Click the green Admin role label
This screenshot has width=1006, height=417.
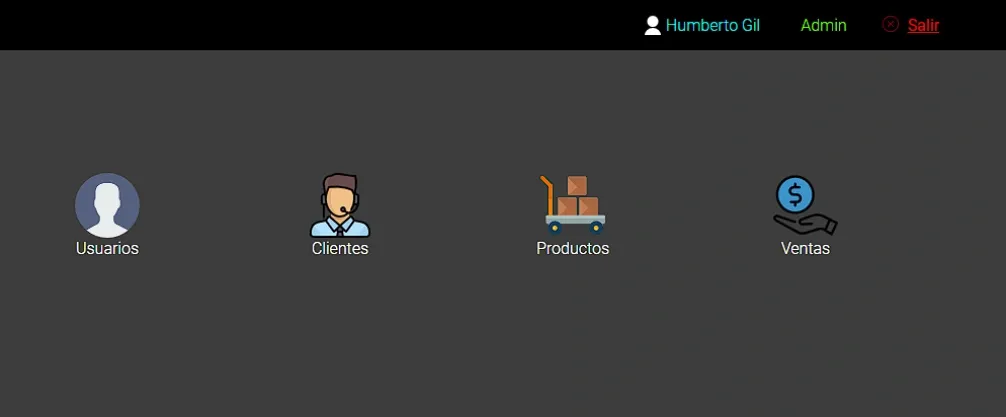coord(824,26)
